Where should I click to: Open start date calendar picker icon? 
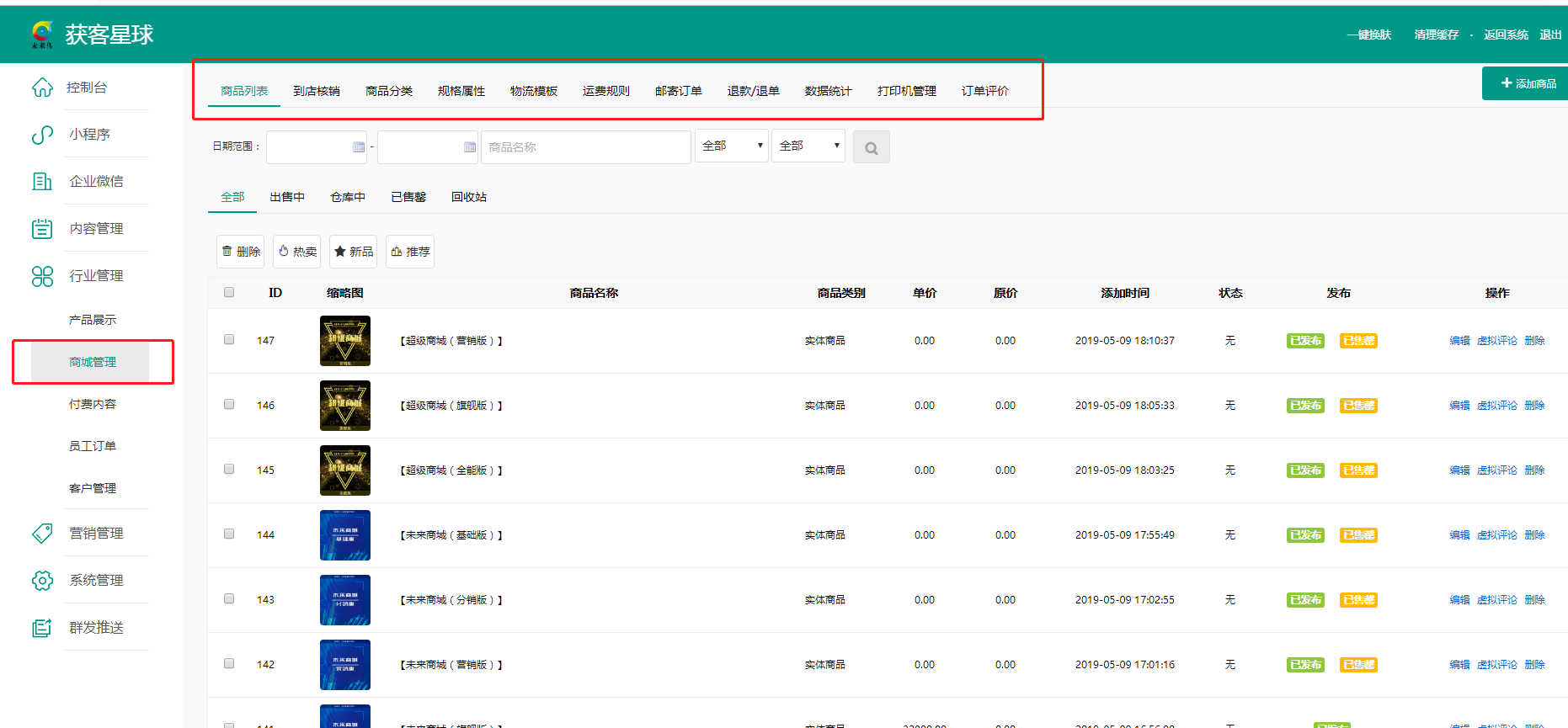[359, 147]
